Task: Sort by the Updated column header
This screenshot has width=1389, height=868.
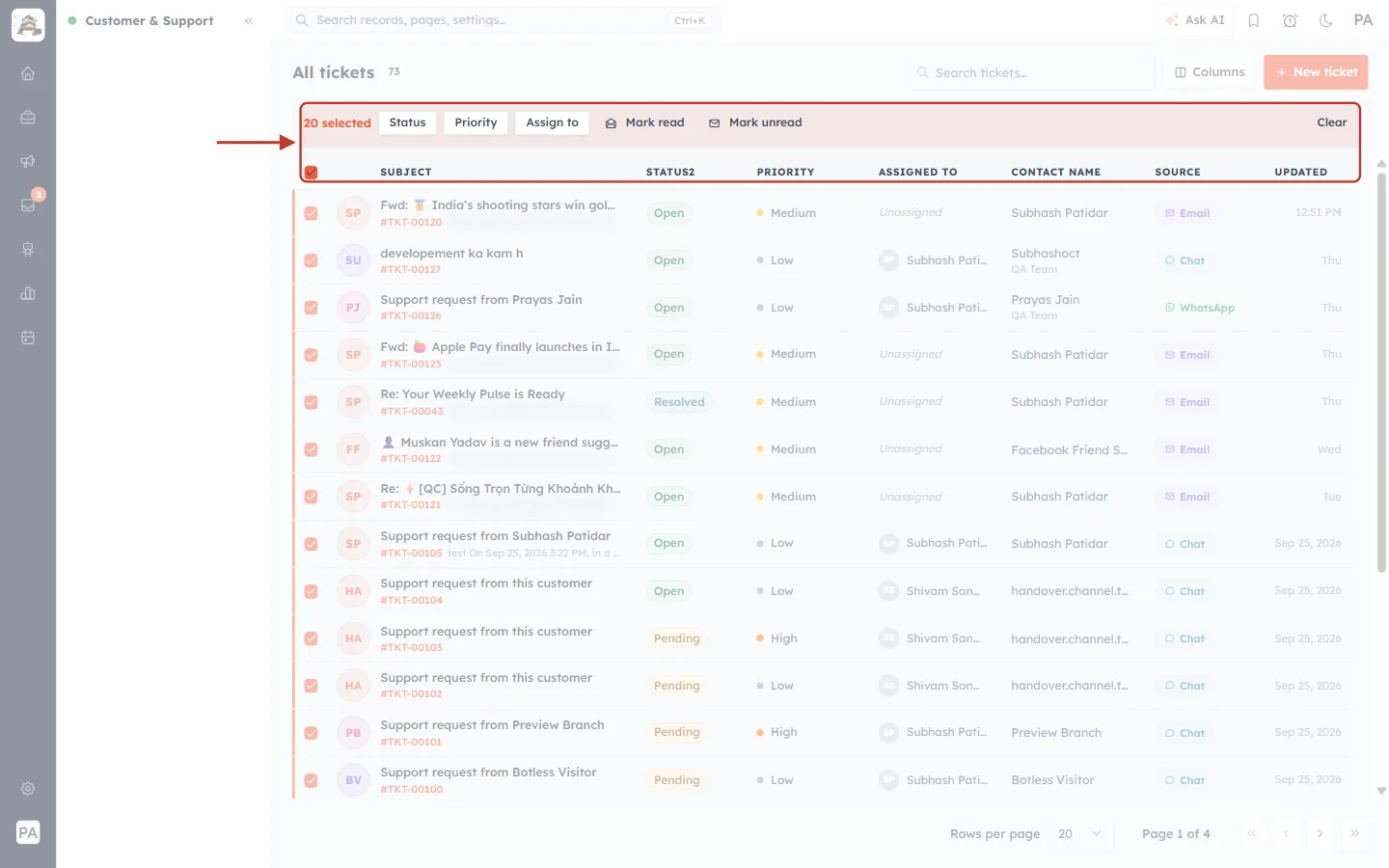Action: (x=1300, y=172)
